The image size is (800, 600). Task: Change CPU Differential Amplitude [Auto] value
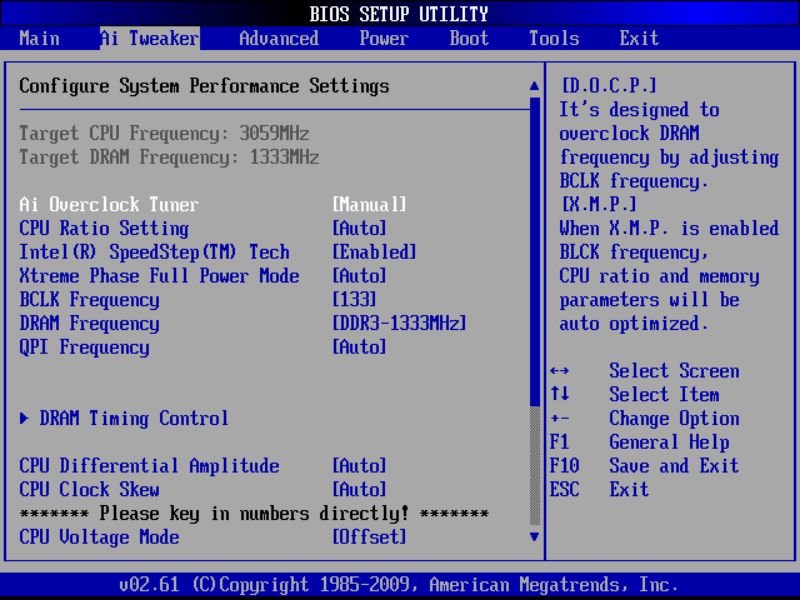[359, 466]
